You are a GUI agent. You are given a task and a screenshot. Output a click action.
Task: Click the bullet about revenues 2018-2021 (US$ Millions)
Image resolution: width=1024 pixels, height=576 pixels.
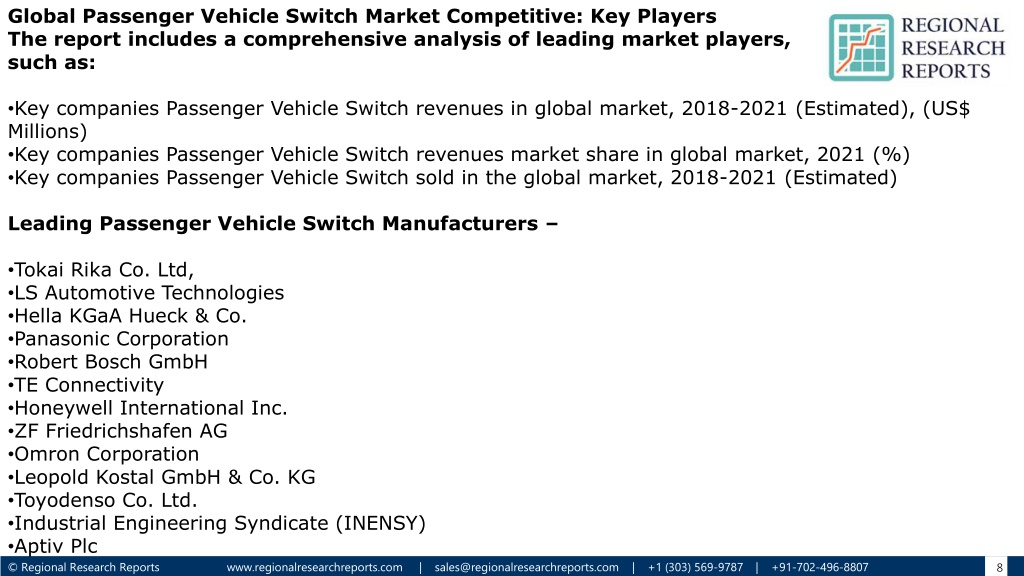[x=488, y=120]
